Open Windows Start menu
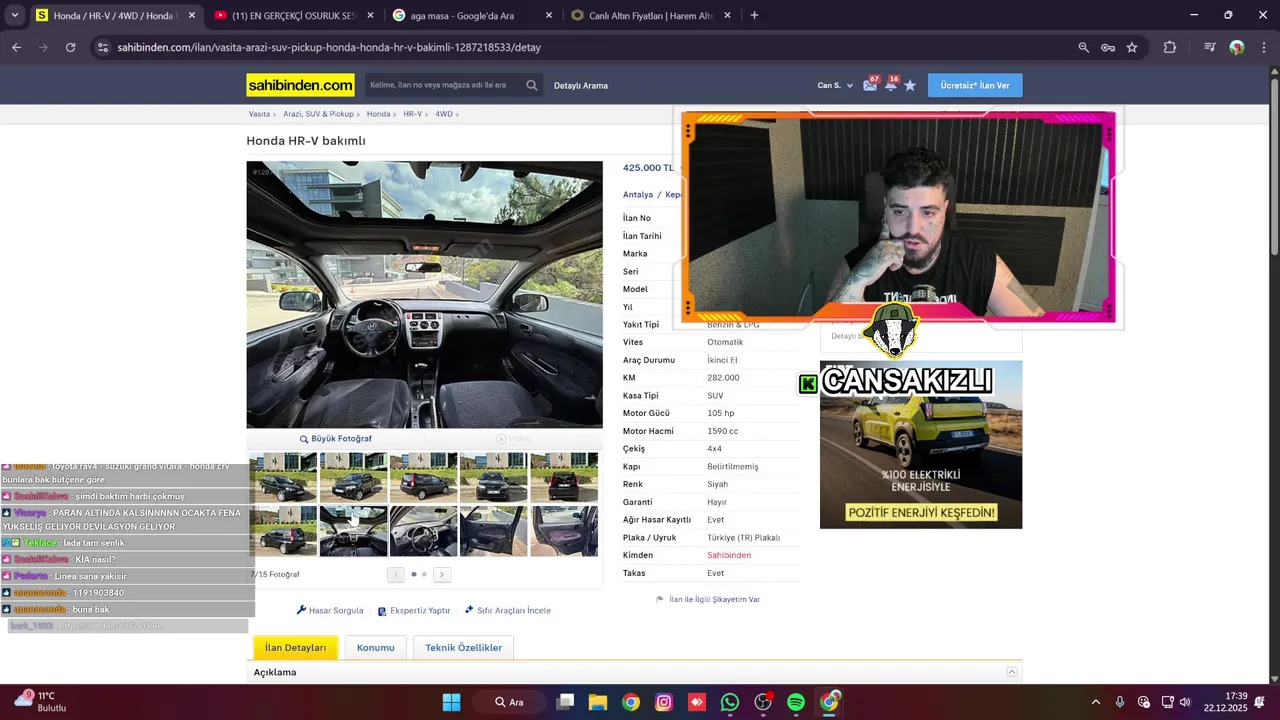The width and height of the screenshot is (1280, 720). [x=452, y=702]
